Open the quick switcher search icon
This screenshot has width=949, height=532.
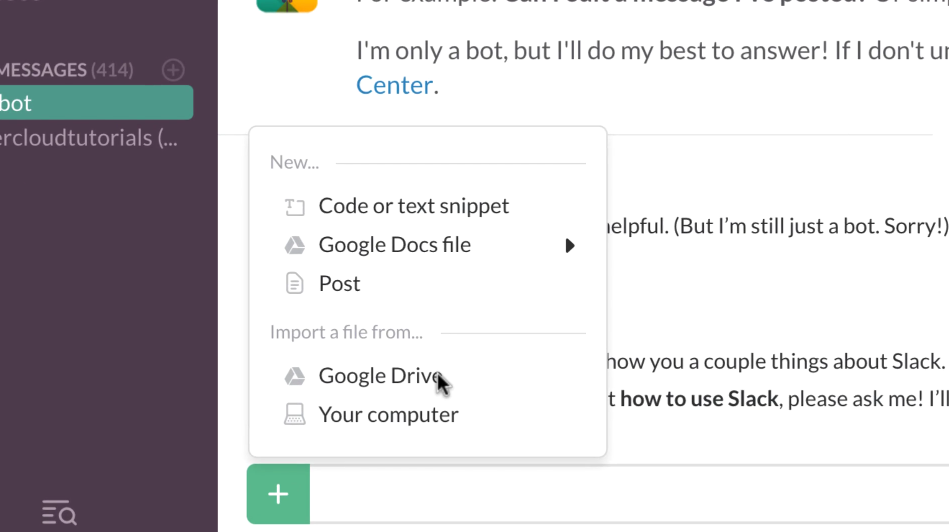pos(59,512)
